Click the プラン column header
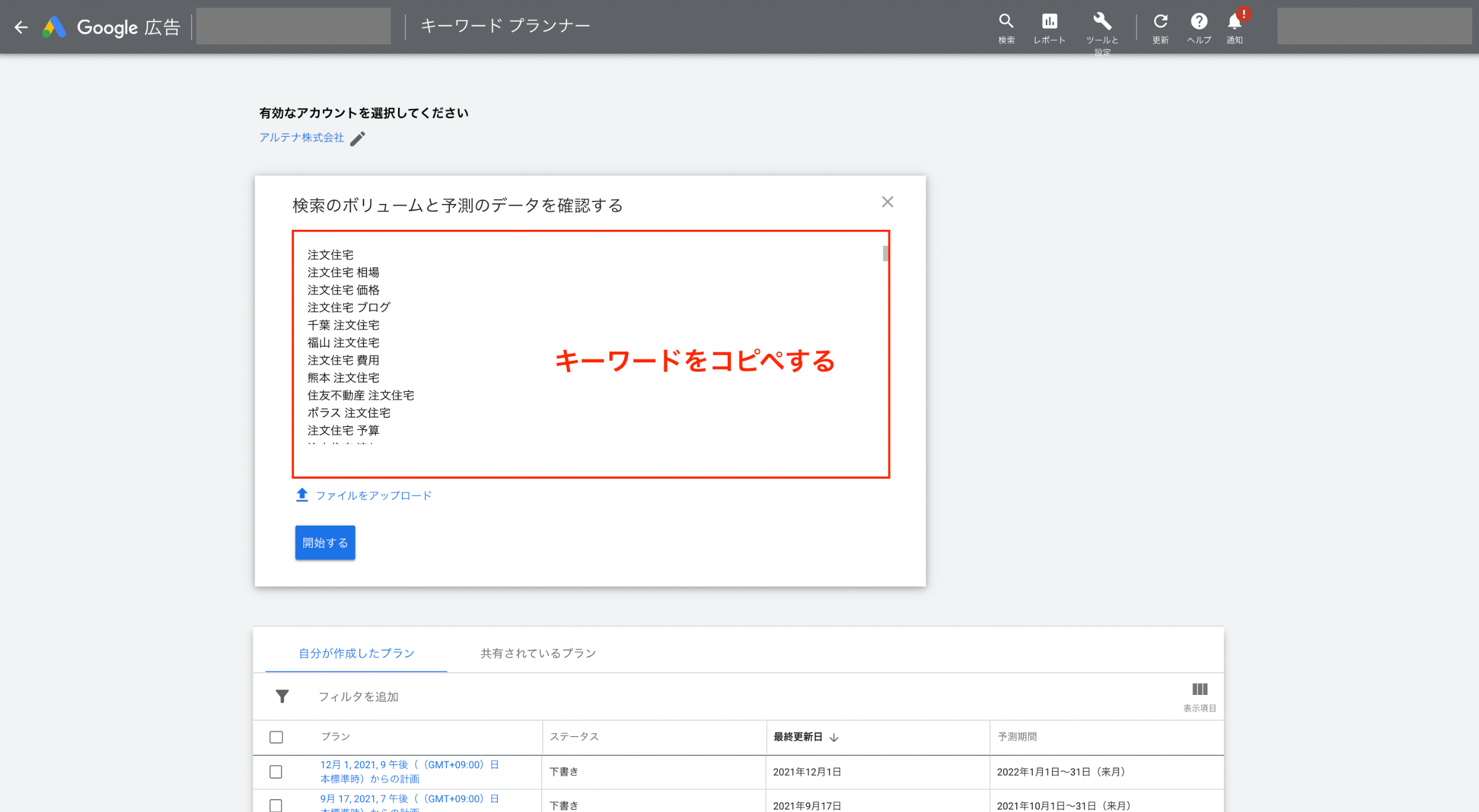Image resolution: width=1479 pixels, height=812 pixels. pos(335,737)
